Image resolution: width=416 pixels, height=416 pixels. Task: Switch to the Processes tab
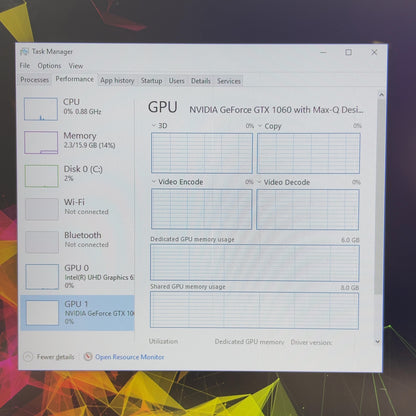pyautogui.click(x=34, y=80)
